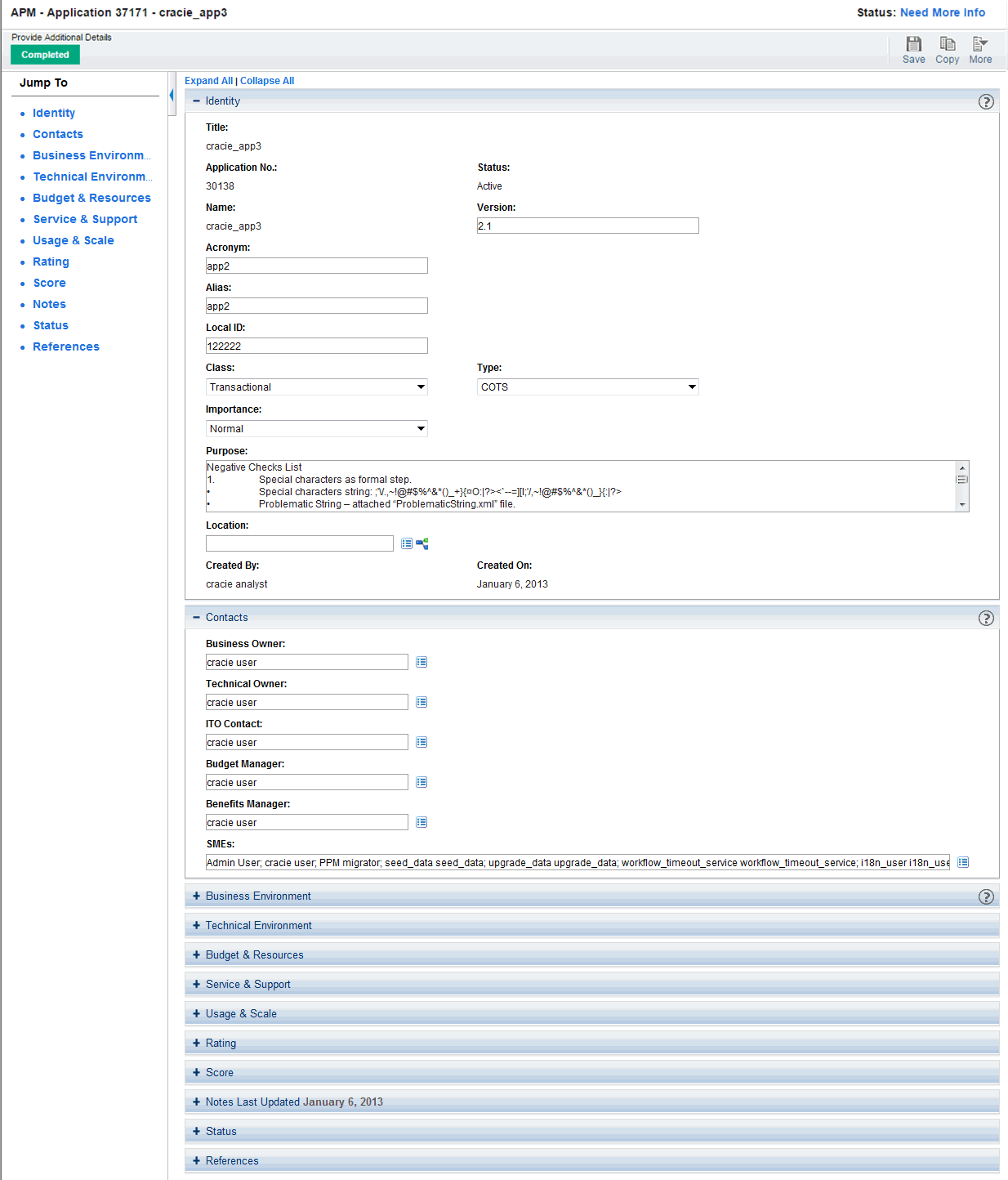Expand the Technical Environment section
Image resolution: width=1008 pixels, height=1180 pixels.
click(196, 926)
